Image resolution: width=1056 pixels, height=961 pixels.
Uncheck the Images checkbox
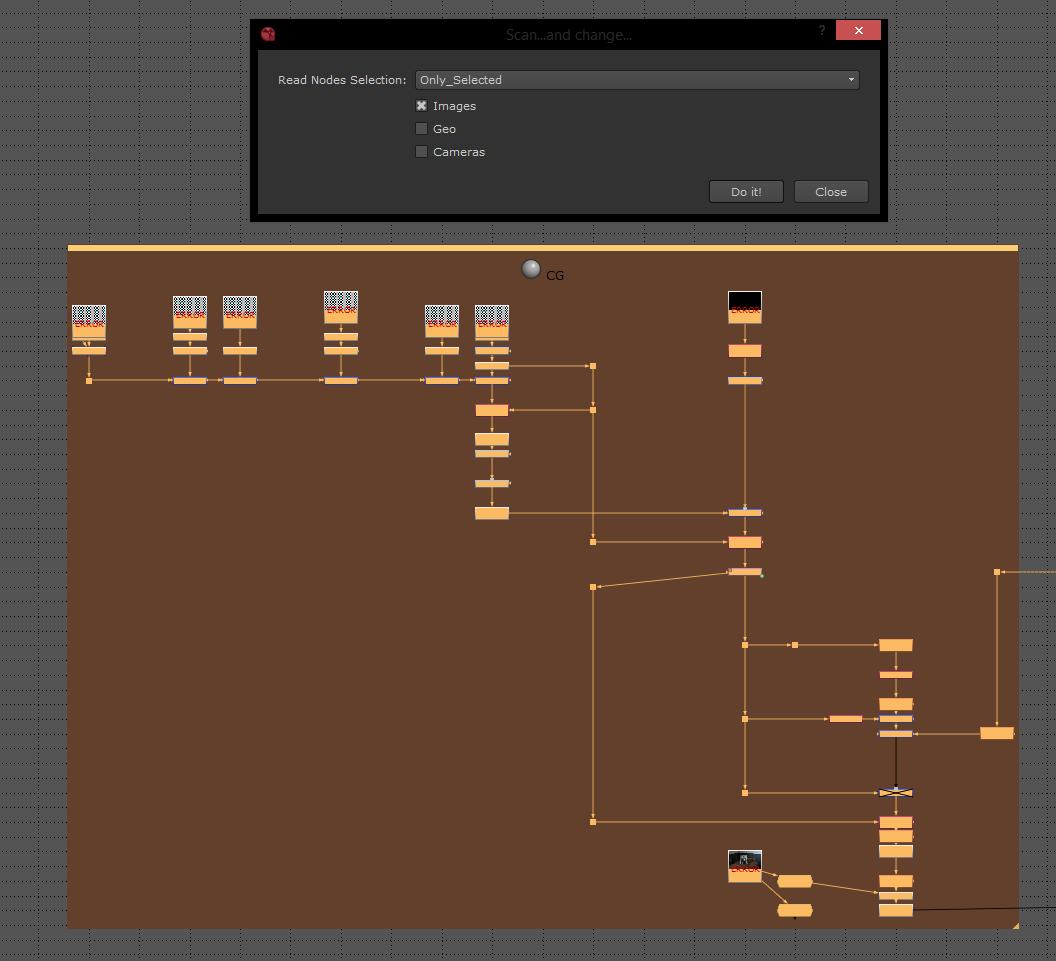point(421,106)
